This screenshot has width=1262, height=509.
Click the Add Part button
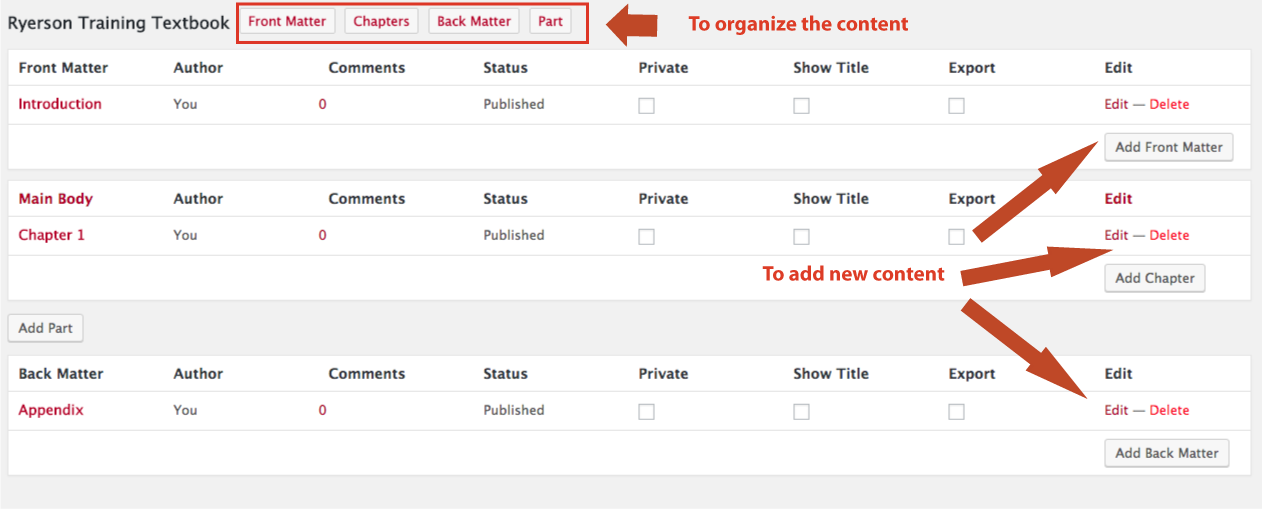click(46, 328)
